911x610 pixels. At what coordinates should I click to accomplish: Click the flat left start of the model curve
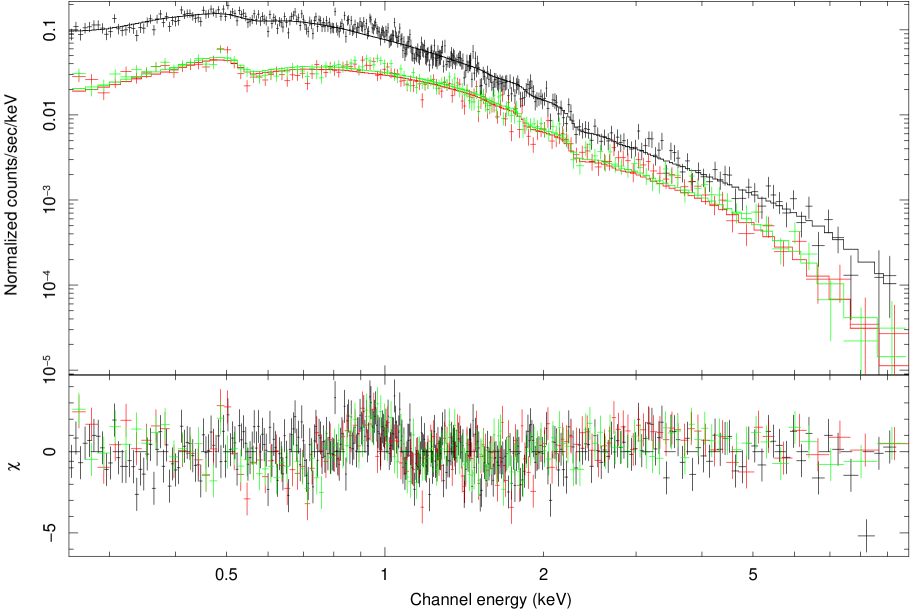pyautogui.click(x=80, y=89)
